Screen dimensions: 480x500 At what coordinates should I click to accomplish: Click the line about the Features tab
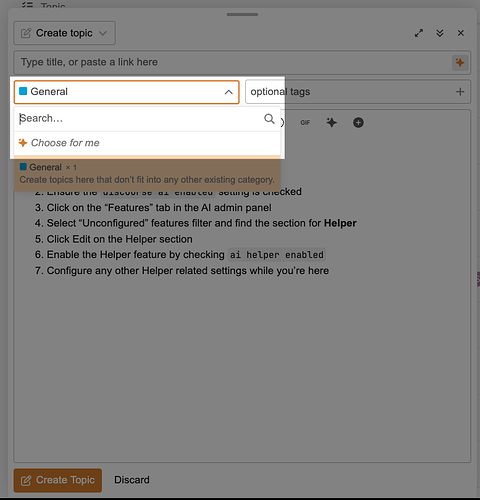coord(159,208)
